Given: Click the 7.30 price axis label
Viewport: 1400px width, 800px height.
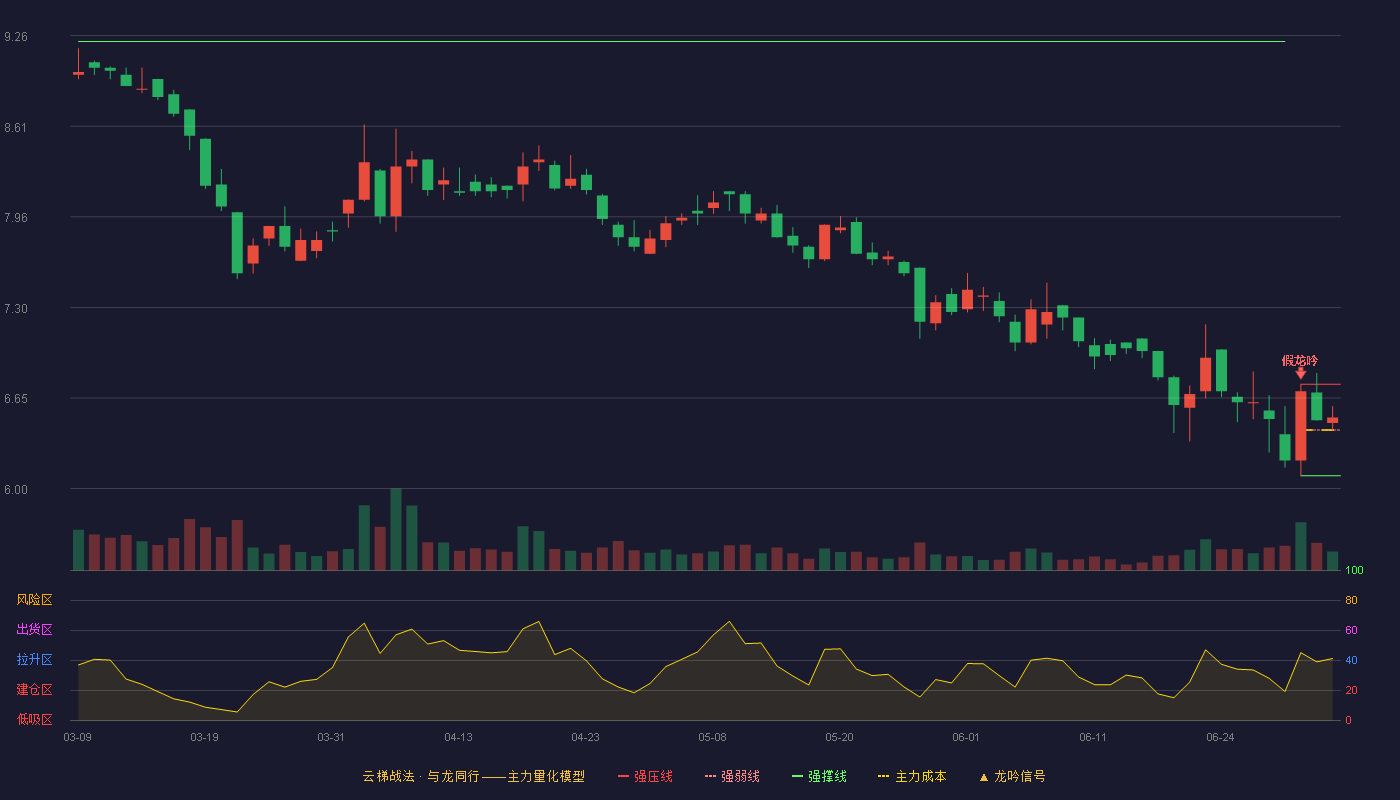Looking at the screenshot, I should (16, 308).
